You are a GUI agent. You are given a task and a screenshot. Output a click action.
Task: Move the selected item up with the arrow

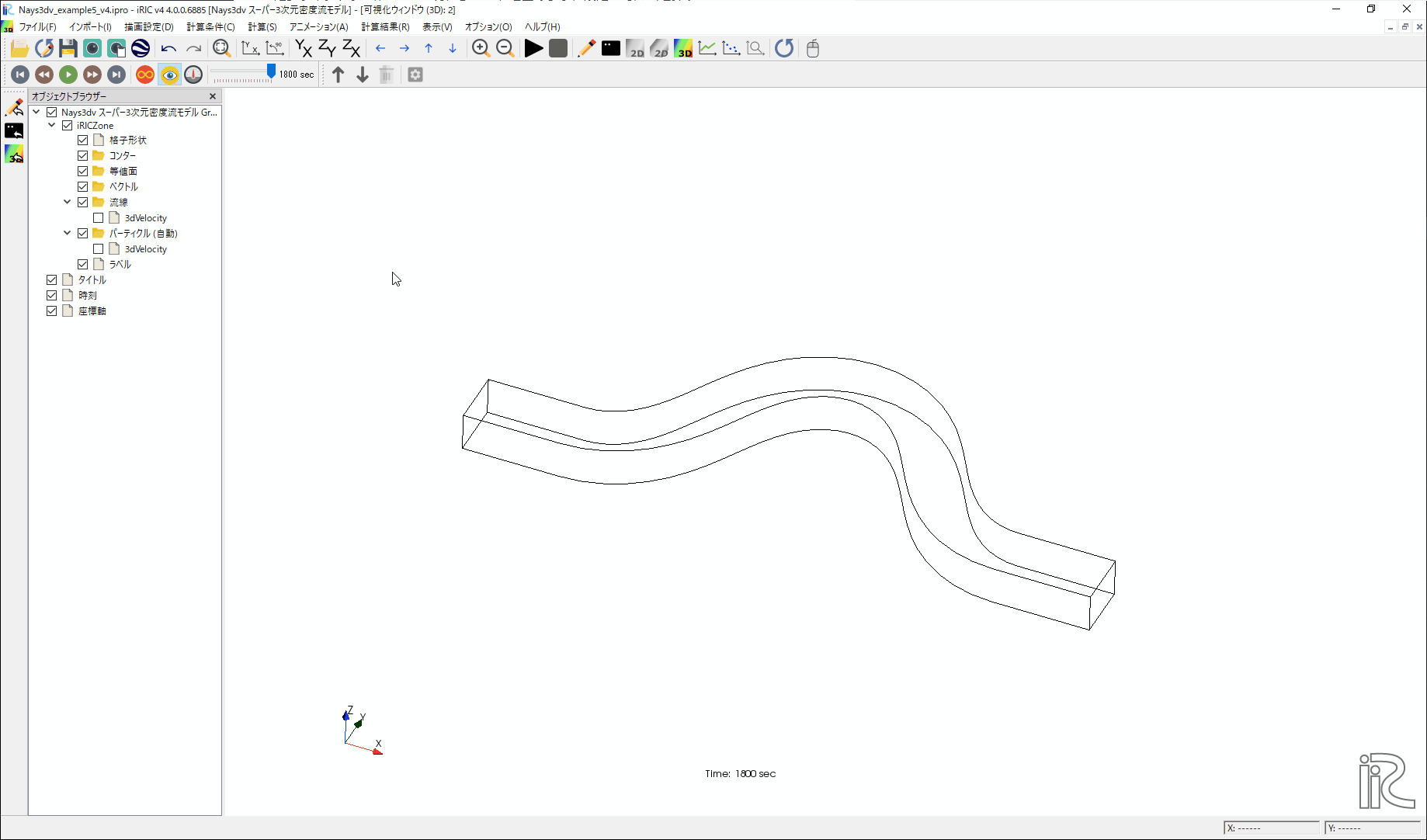coord(339,75)
